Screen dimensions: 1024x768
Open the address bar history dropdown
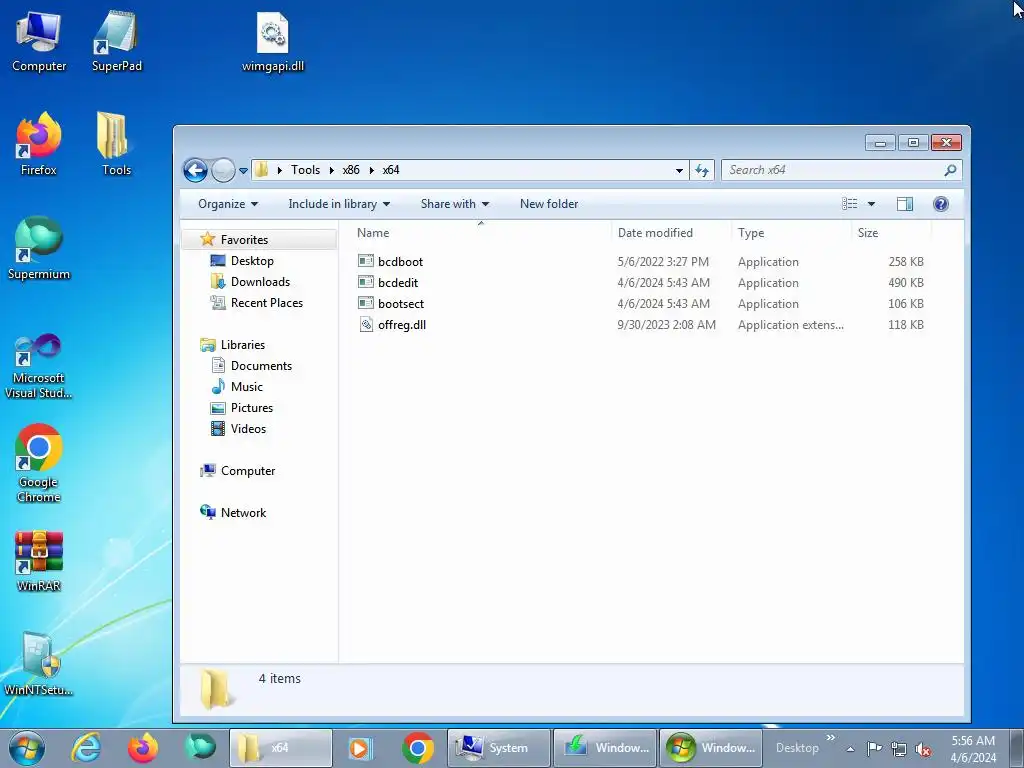coord(679,170)
